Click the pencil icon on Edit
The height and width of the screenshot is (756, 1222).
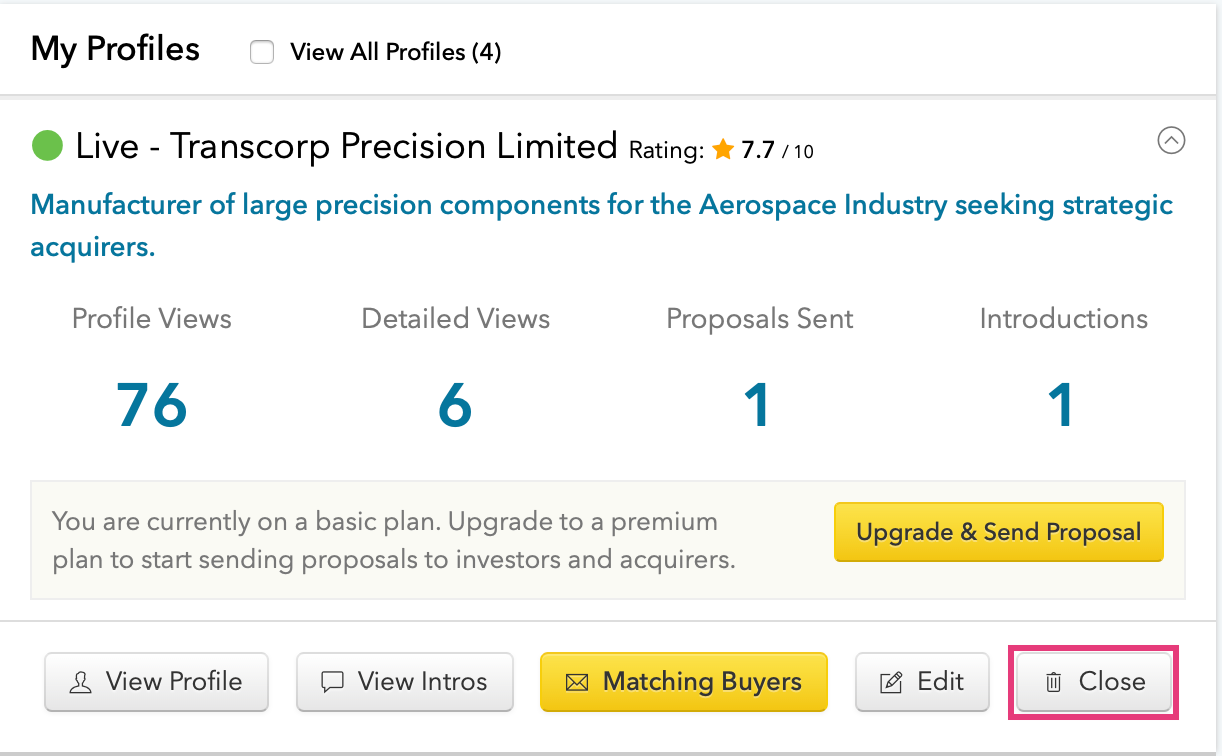(x=890, y=682)
